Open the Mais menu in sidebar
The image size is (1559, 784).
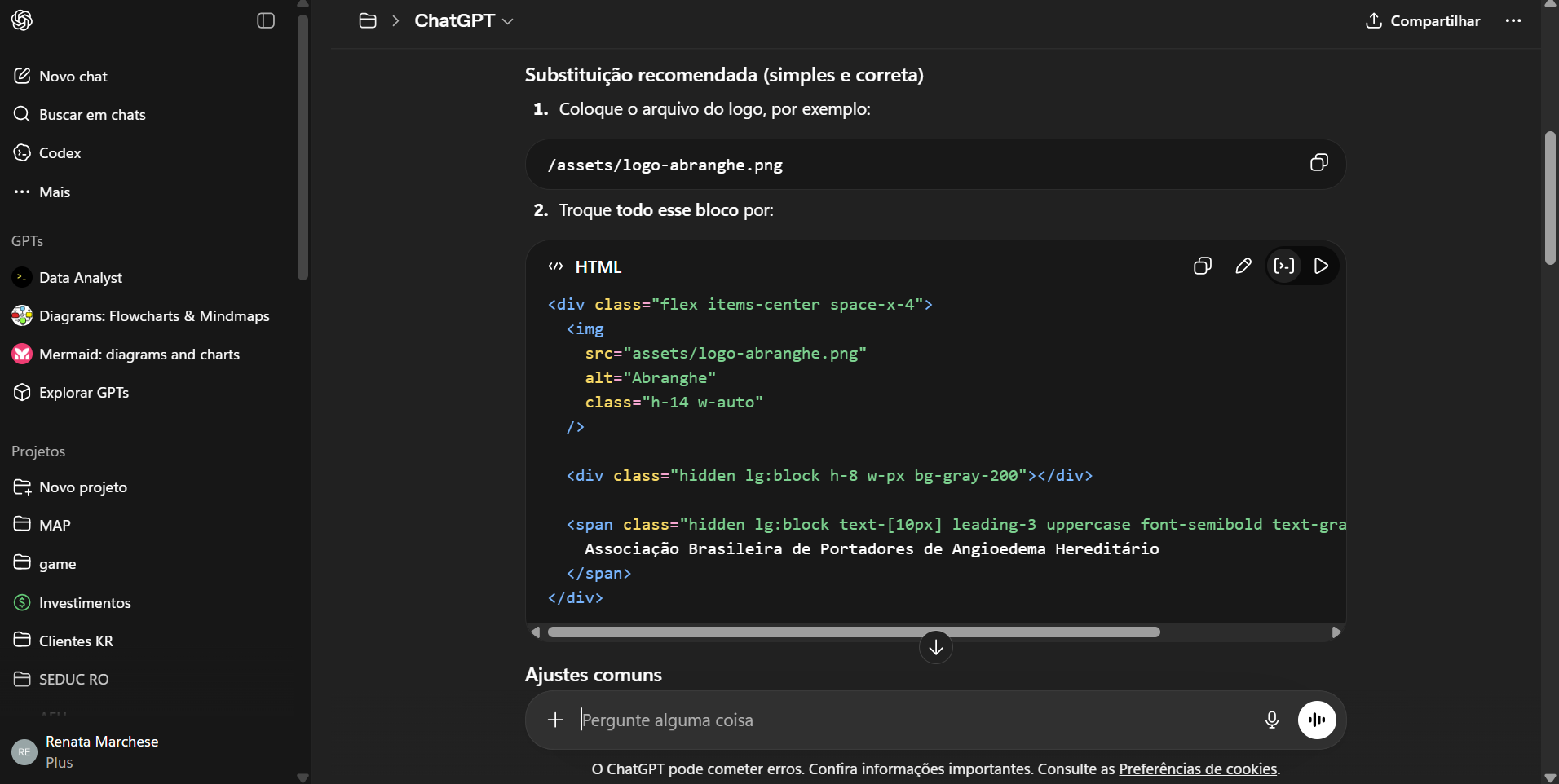point(54,192)
